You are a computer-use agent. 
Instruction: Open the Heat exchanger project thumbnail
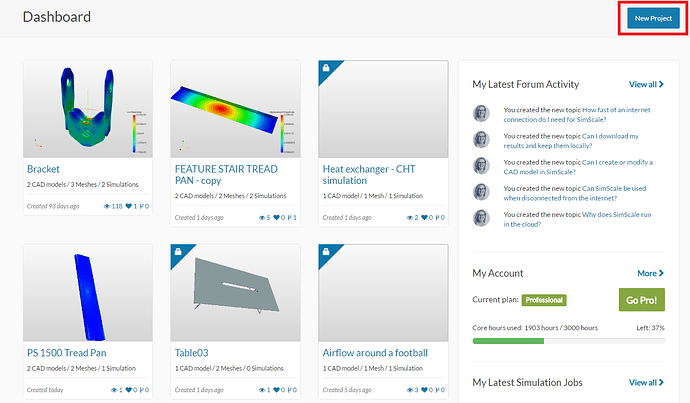point(383,109)
